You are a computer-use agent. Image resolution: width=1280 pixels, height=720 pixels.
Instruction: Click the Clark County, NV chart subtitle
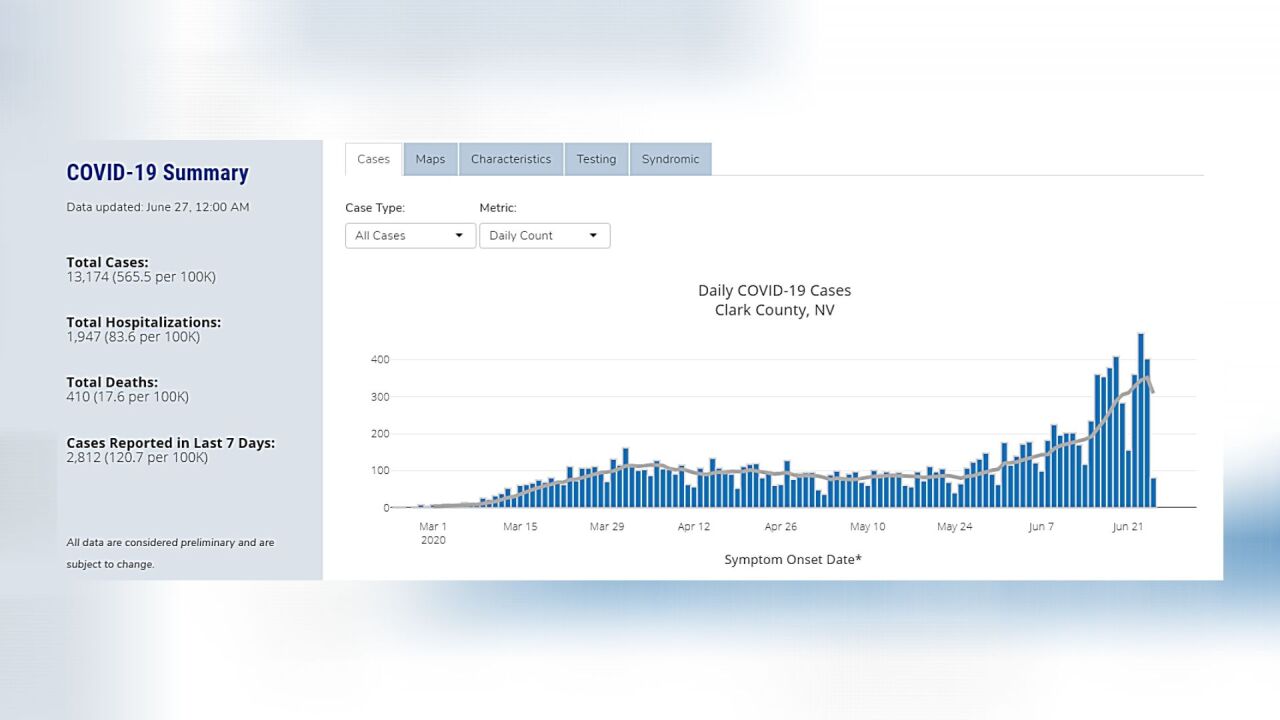[x=774, y=310]
